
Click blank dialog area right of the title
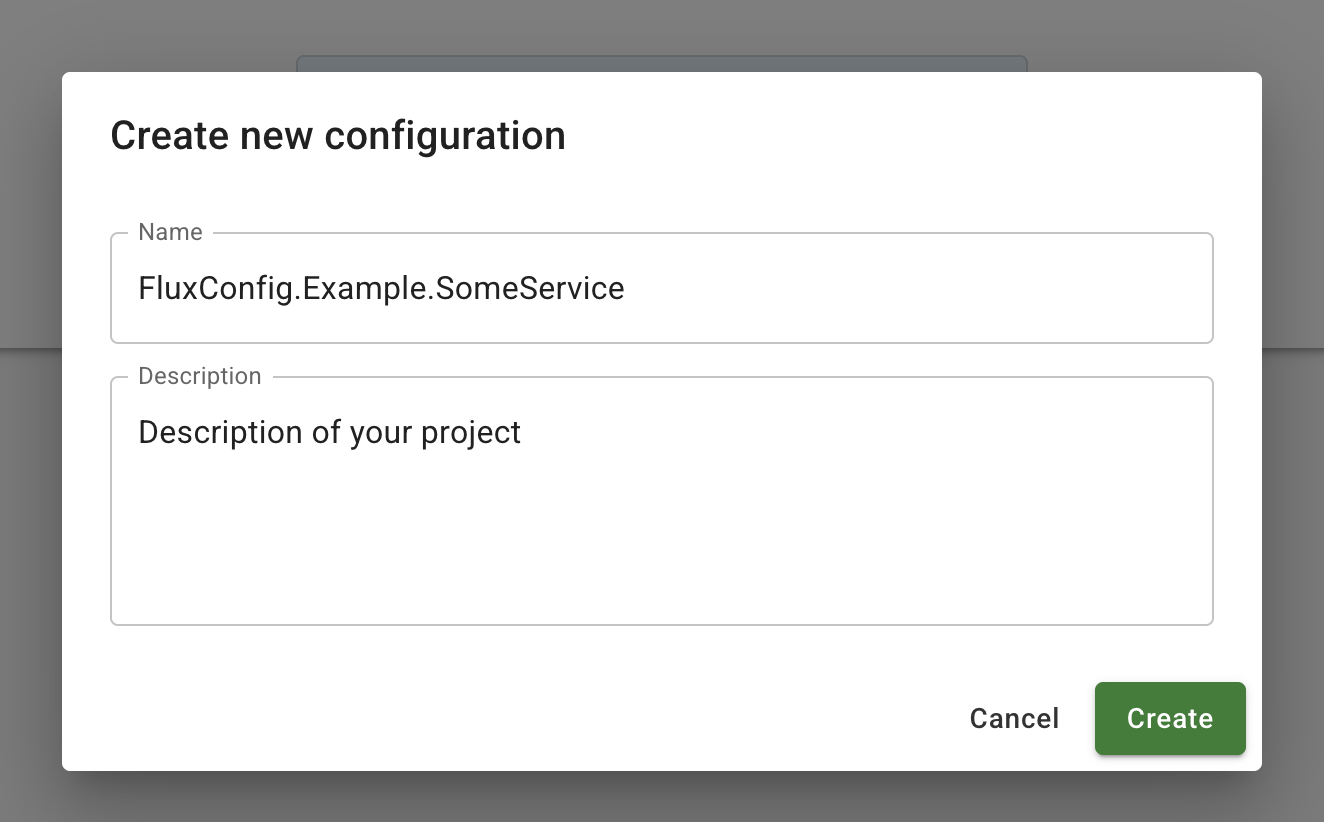[900, 135]
